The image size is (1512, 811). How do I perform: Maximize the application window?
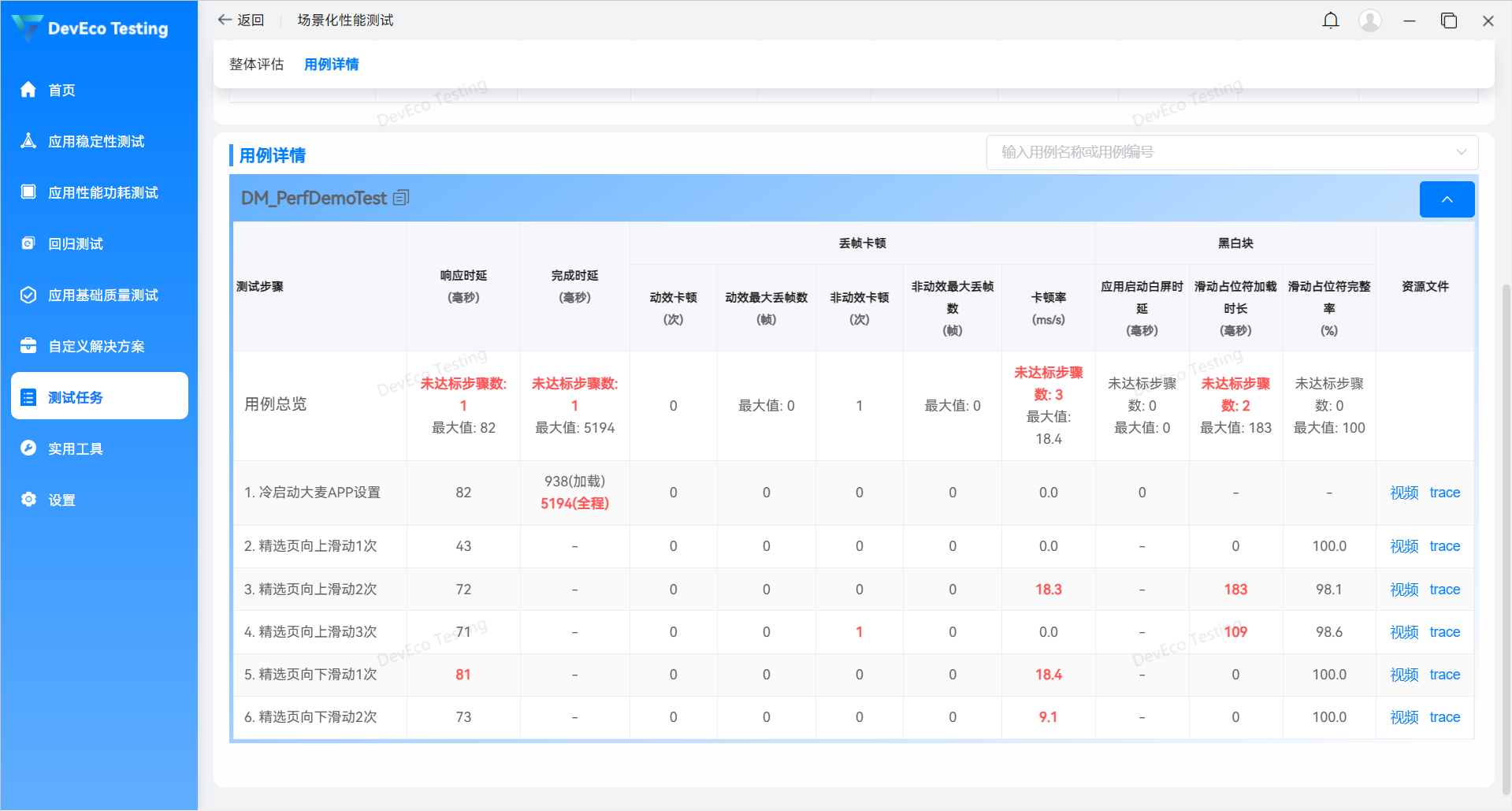[1449, 20]
